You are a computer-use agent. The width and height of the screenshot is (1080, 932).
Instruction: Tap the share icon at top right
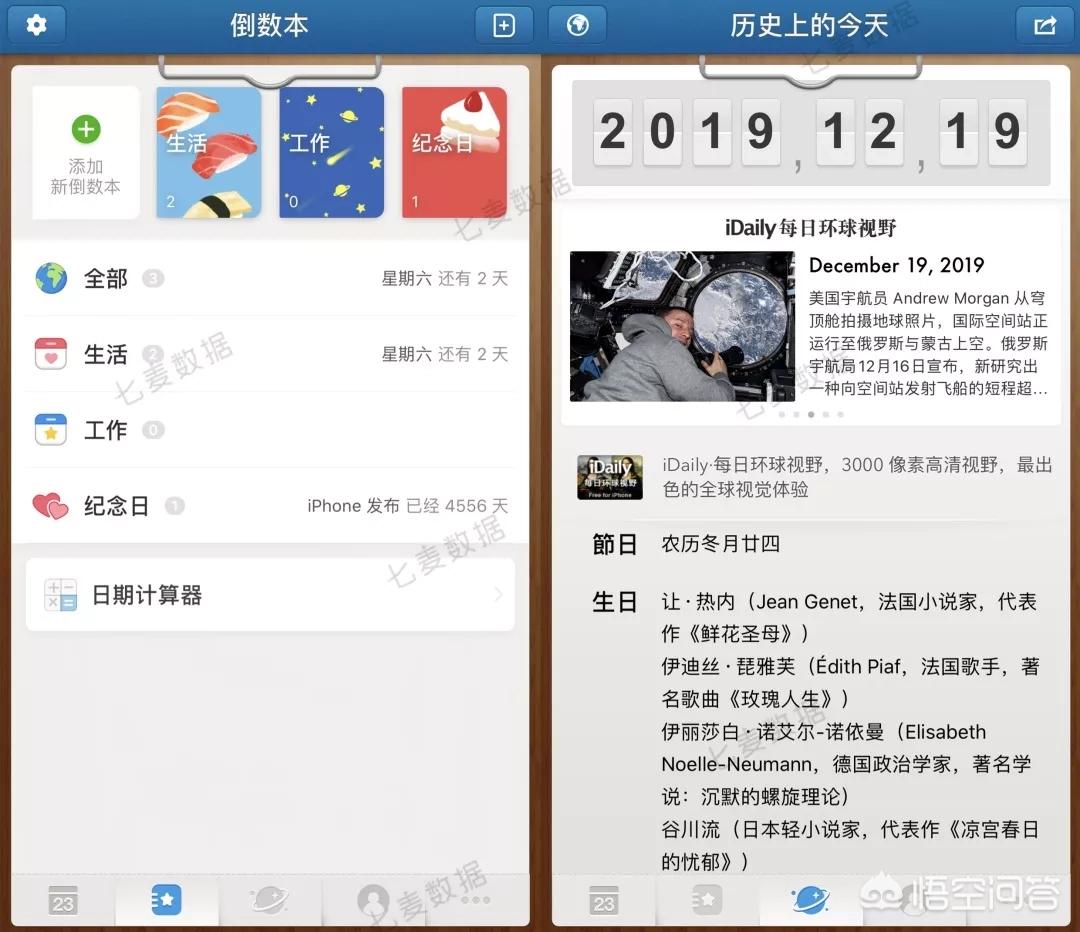(1044, 25)
